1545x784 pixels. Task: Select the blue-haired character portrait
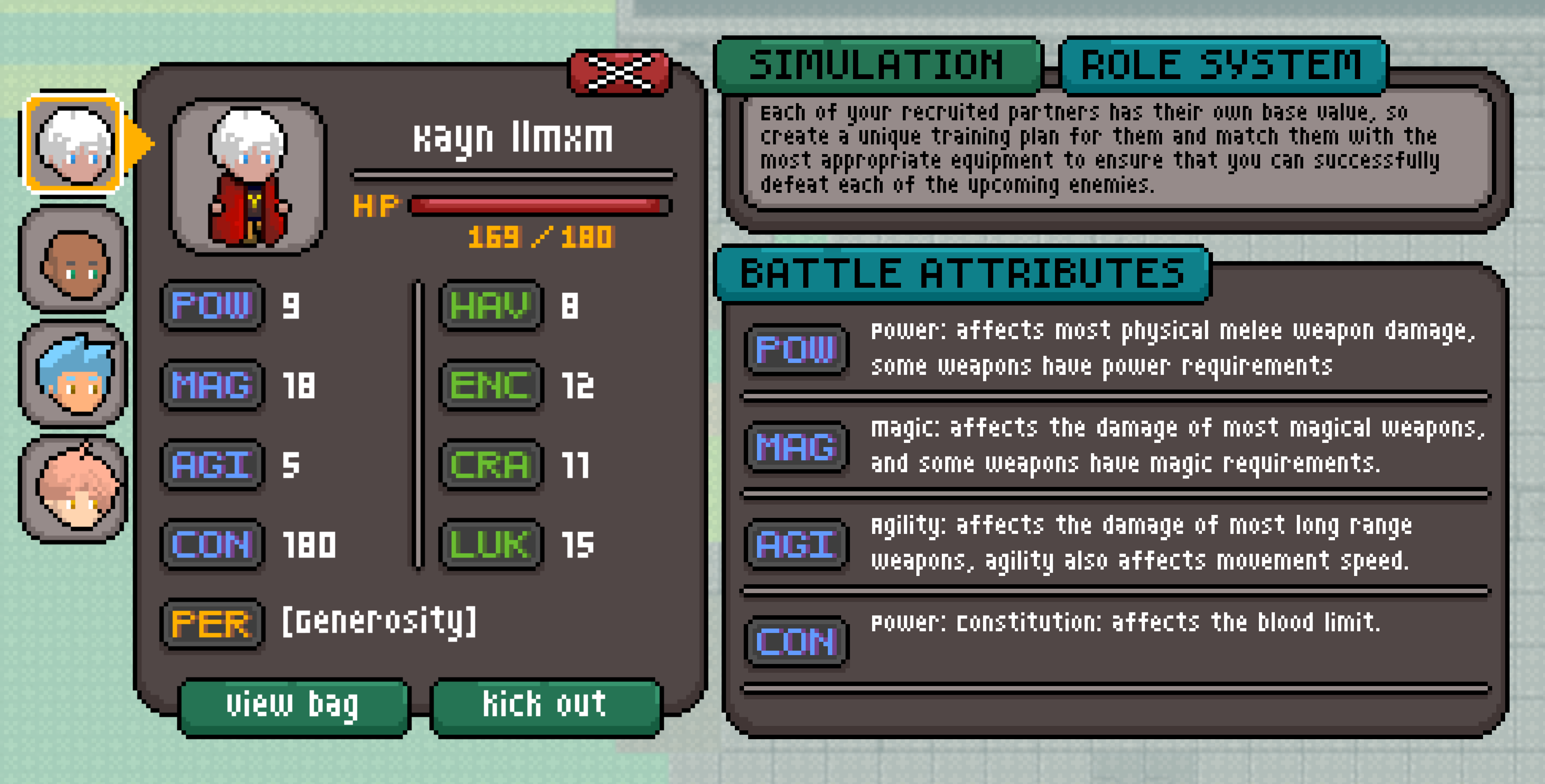tap(72, 375)
